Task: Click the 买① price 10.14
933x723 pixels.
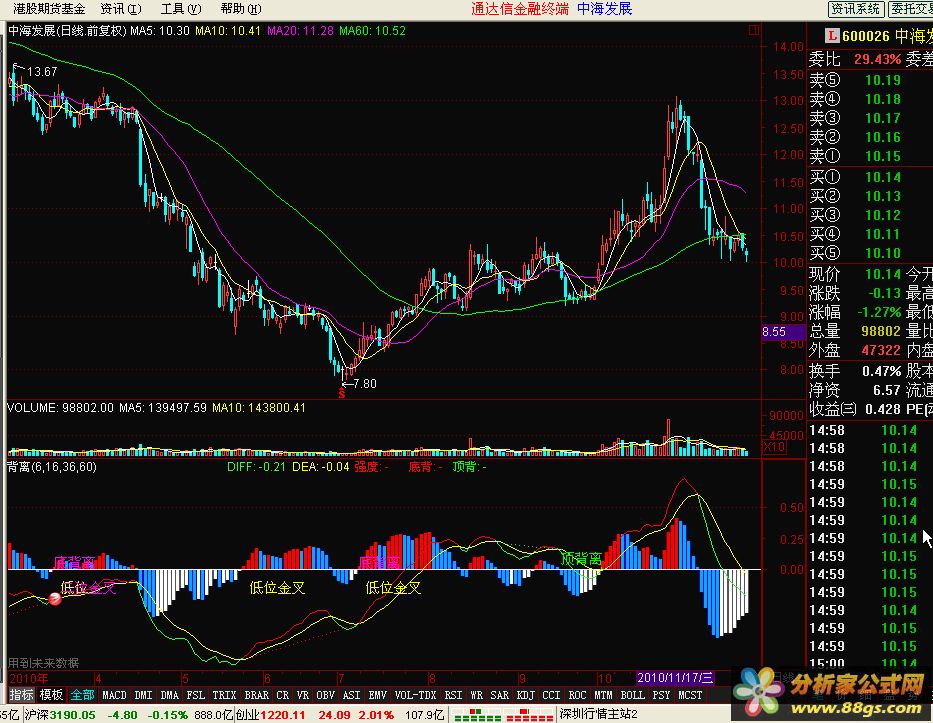Action: (882, 177)
